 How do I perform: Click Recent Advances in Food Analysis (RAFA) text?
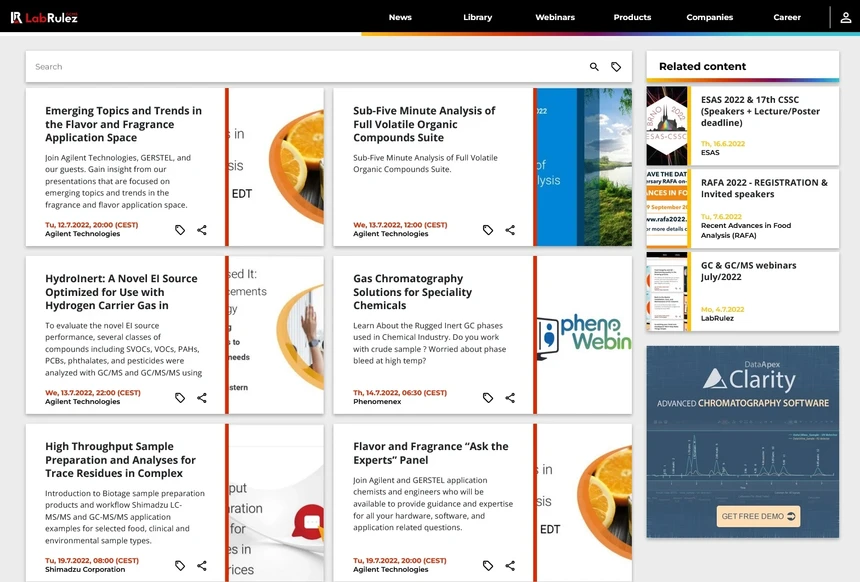(745, 230)
